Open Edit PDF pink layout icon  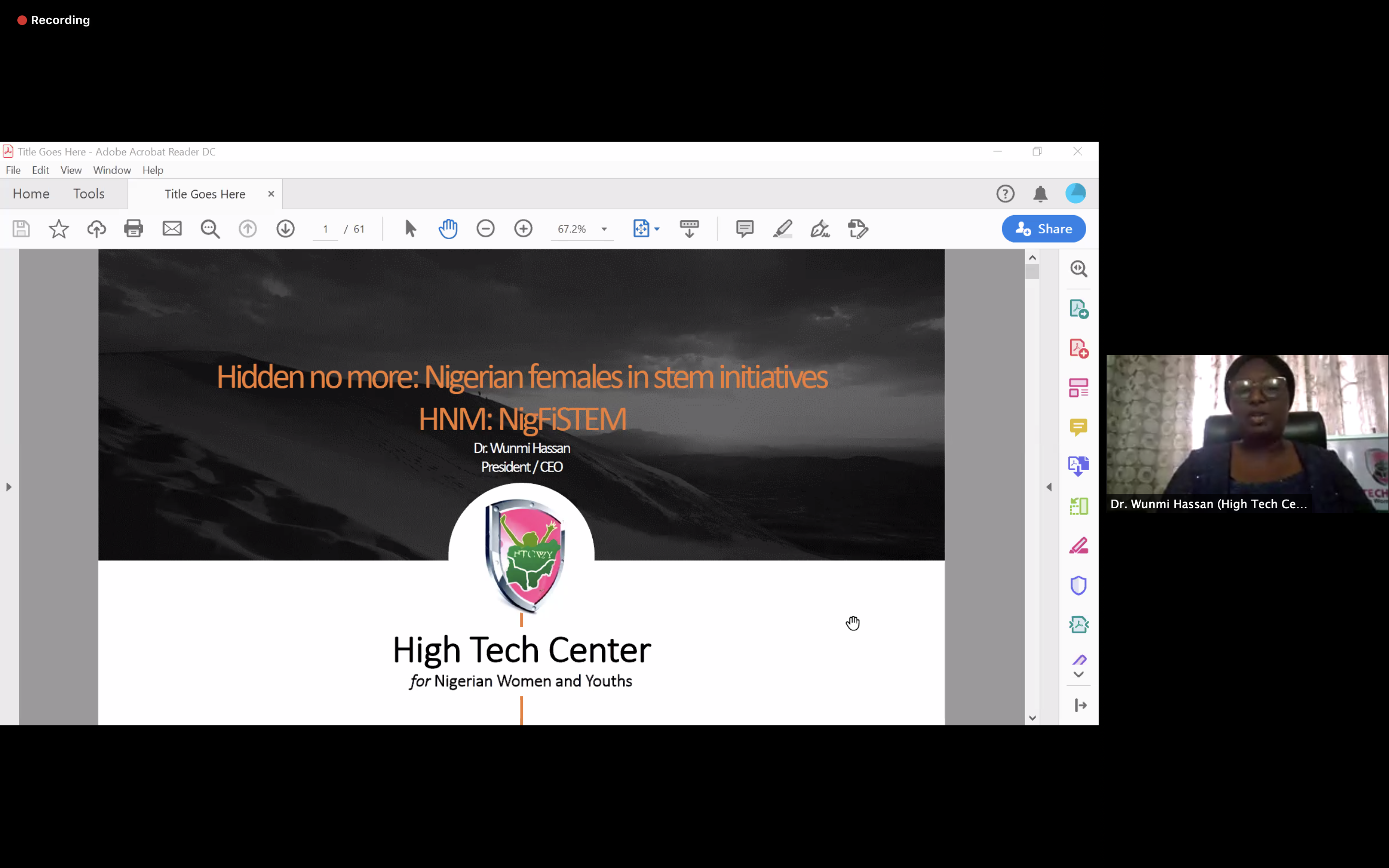[1079, 388]
